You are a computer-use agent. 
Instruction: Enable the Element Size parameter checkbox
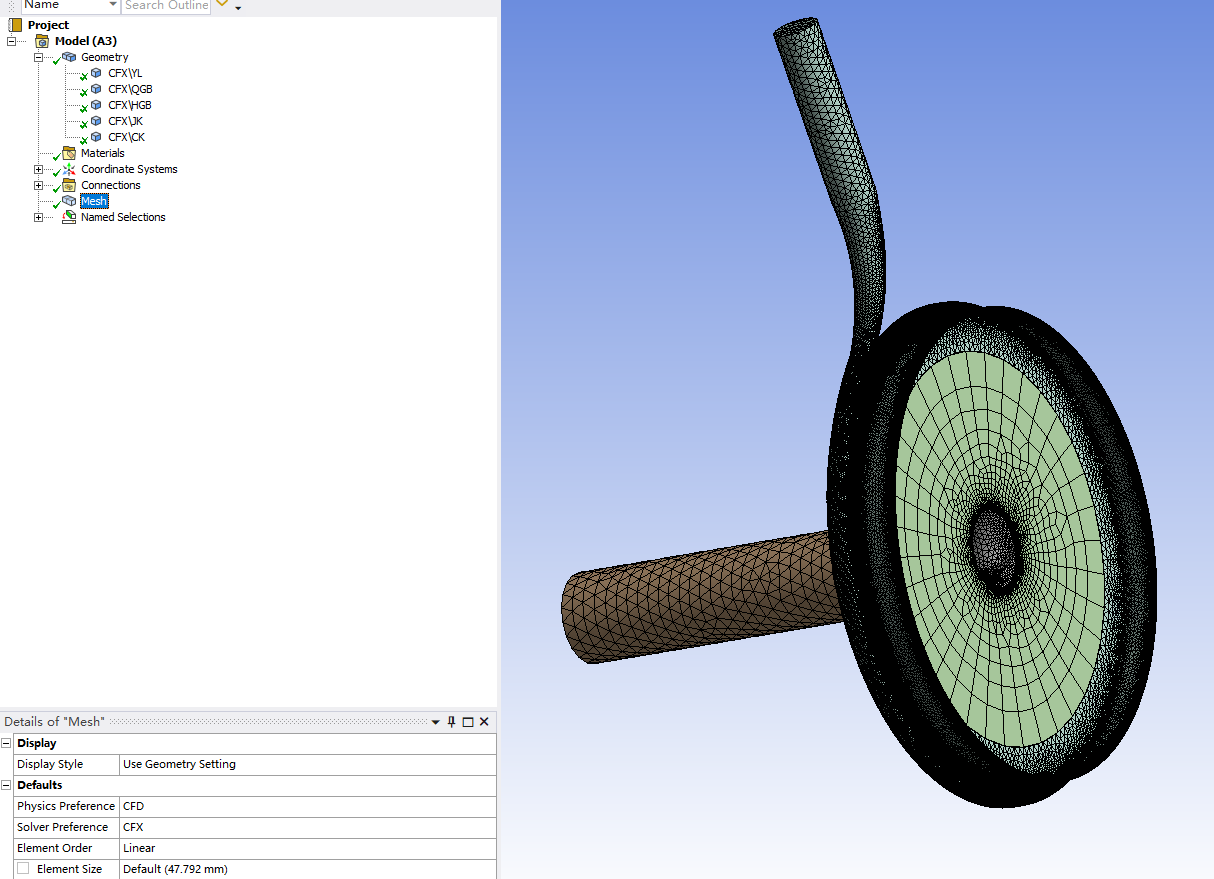(23, 869)
